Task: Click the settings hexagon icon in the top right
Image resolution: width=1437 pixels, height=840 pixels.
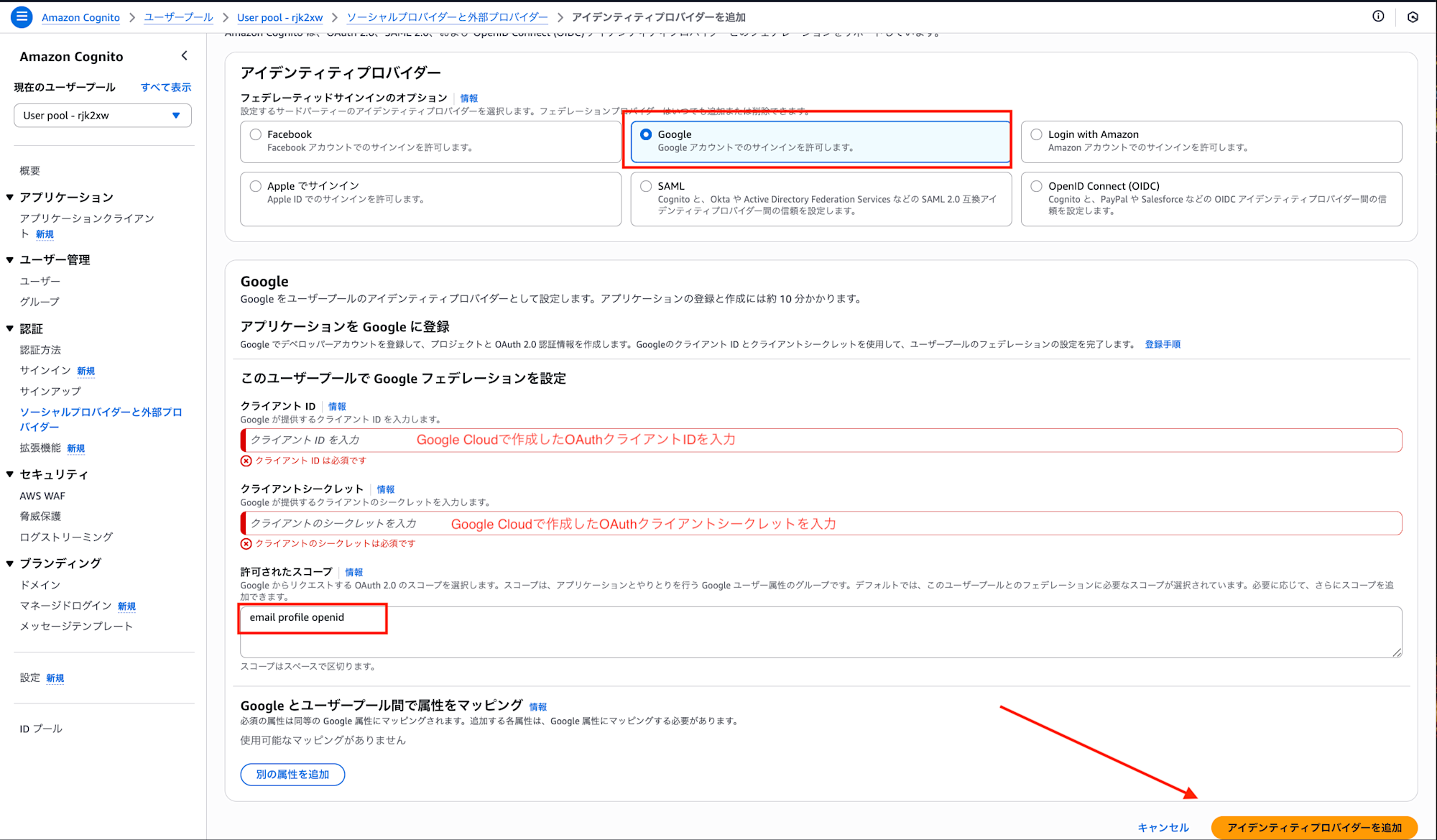Action: click(x=1413, y=17)
